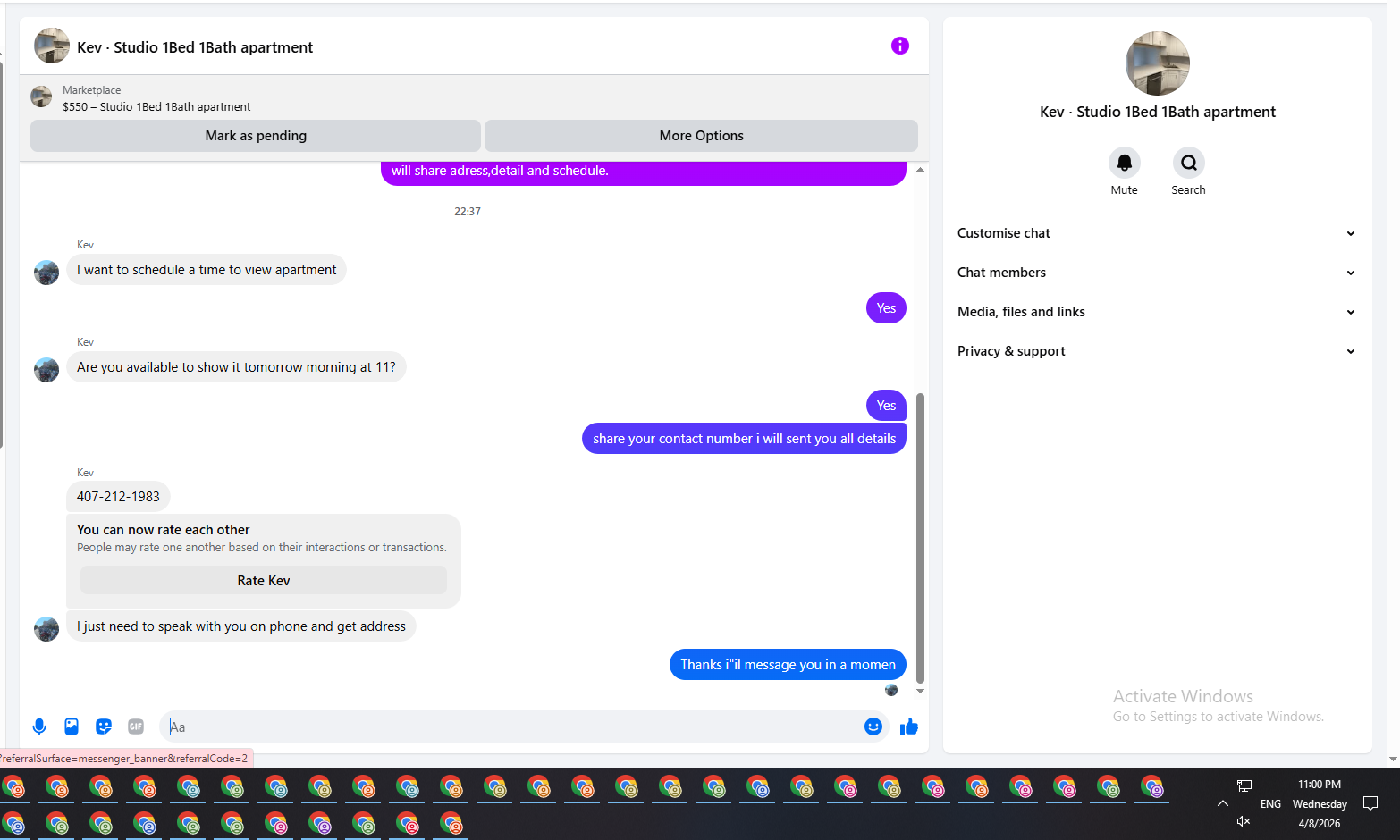Open the attach photo icon
This screenshot has height=840, width=1400.
coord(72,727)
